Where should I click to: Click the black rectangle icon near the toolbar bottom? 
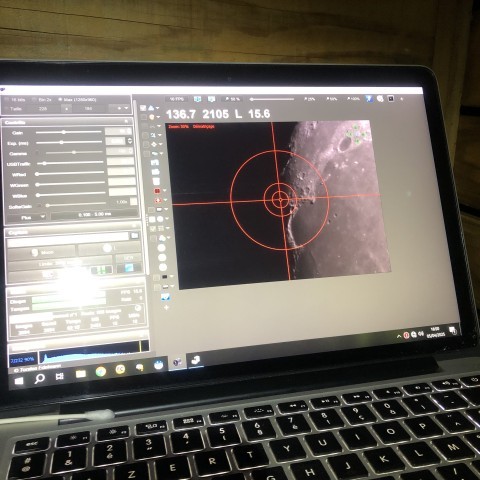coord(164,277)
